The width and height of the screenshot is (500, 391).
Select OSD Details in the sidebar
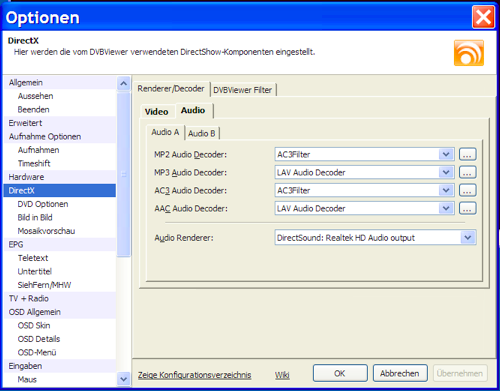pos(60,339)
